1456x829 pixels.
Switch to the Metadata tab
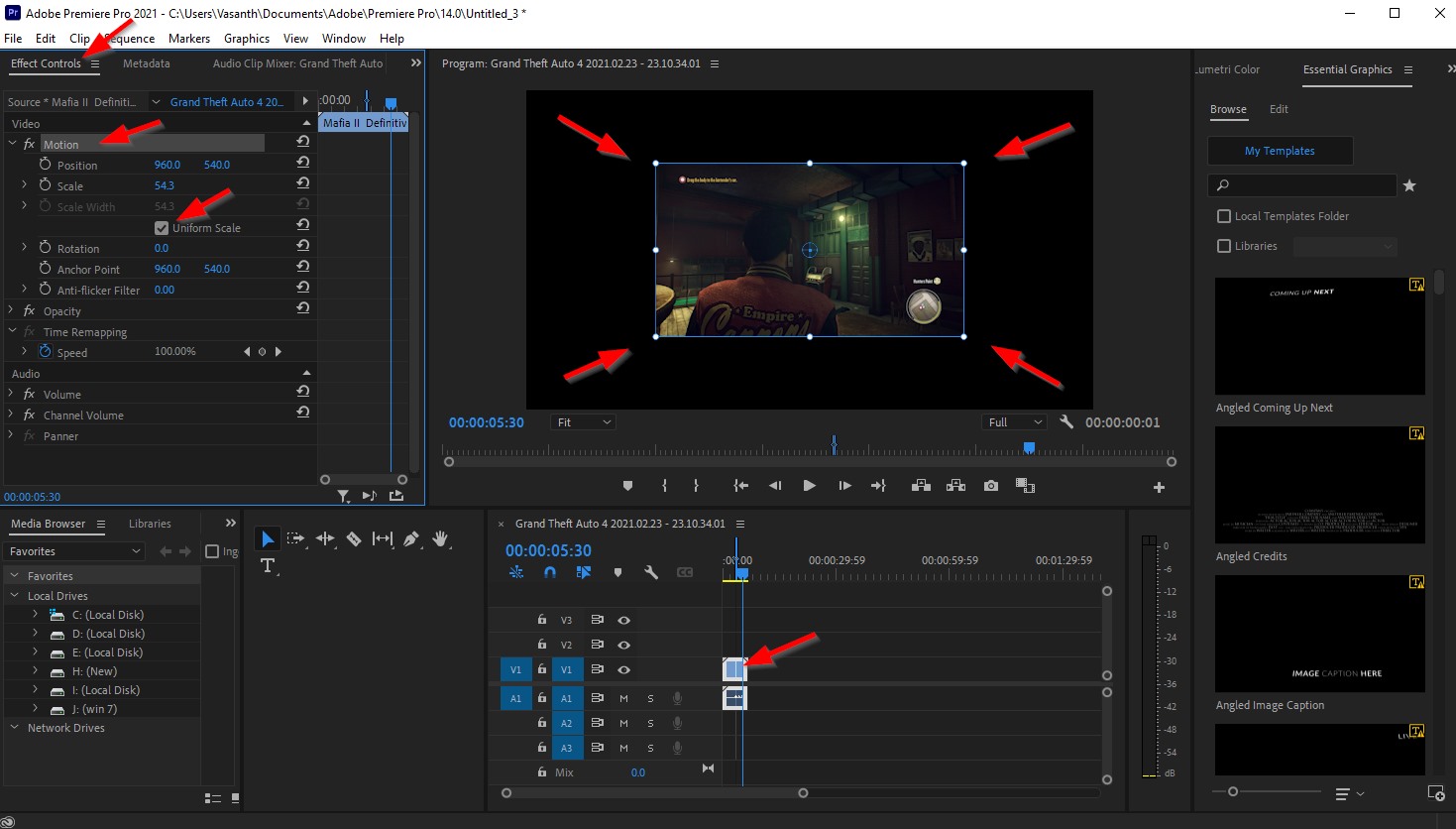147,63
